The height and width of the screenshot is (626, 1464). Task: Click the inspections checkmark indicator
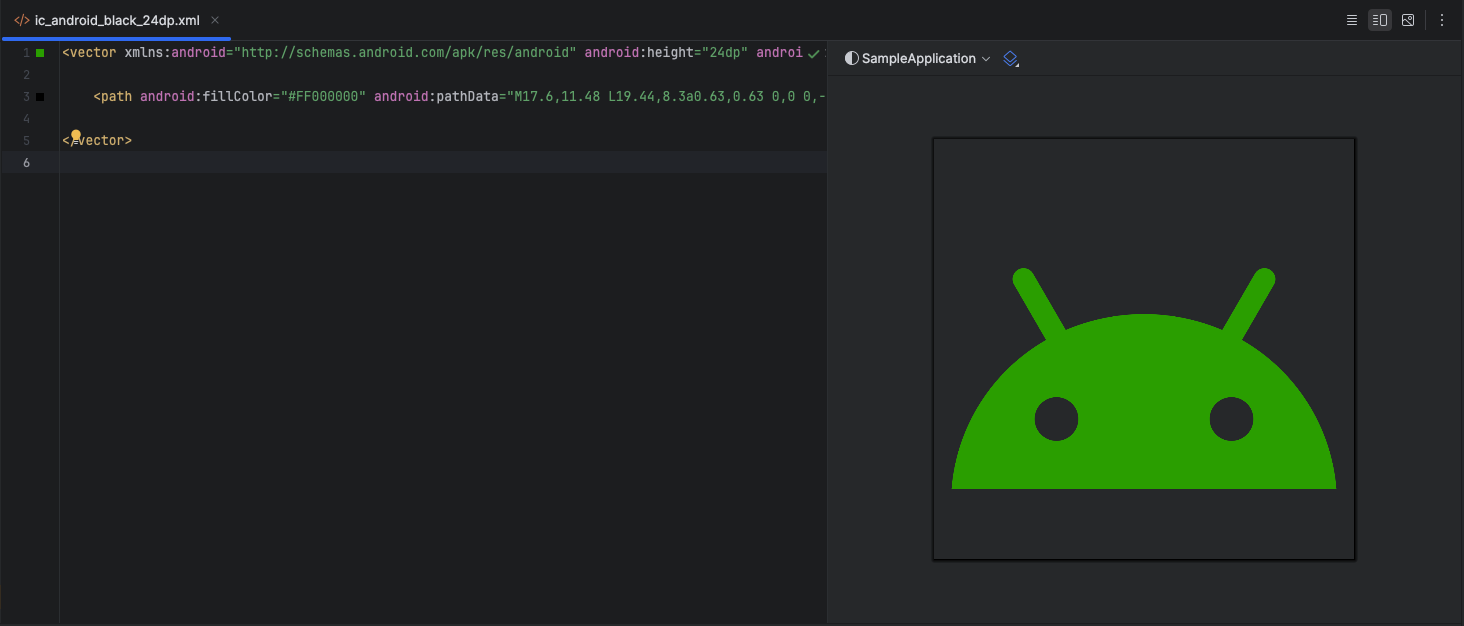[x=813, y=54]
